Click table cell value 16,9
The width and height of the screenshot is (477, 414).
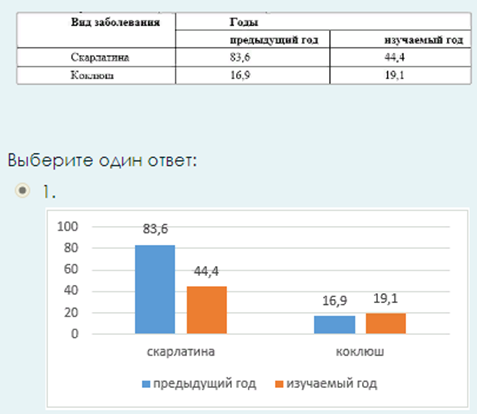click(x=240, y=75)
